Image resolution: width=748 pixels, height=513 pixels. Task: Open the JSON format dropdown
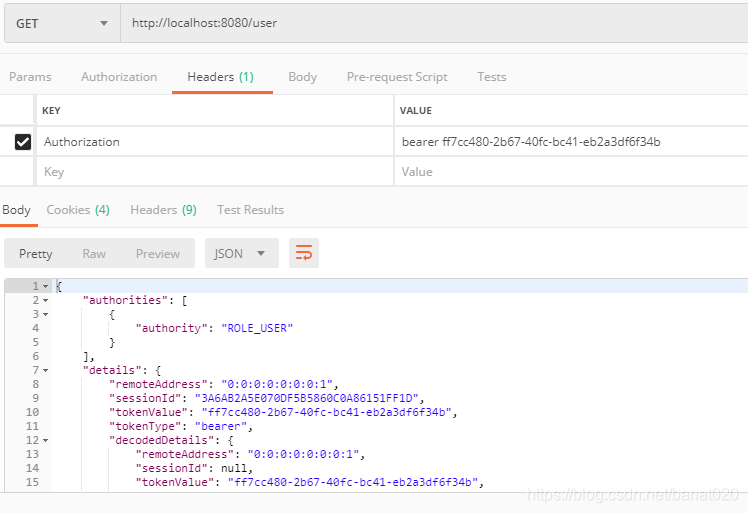click(241, 253)
